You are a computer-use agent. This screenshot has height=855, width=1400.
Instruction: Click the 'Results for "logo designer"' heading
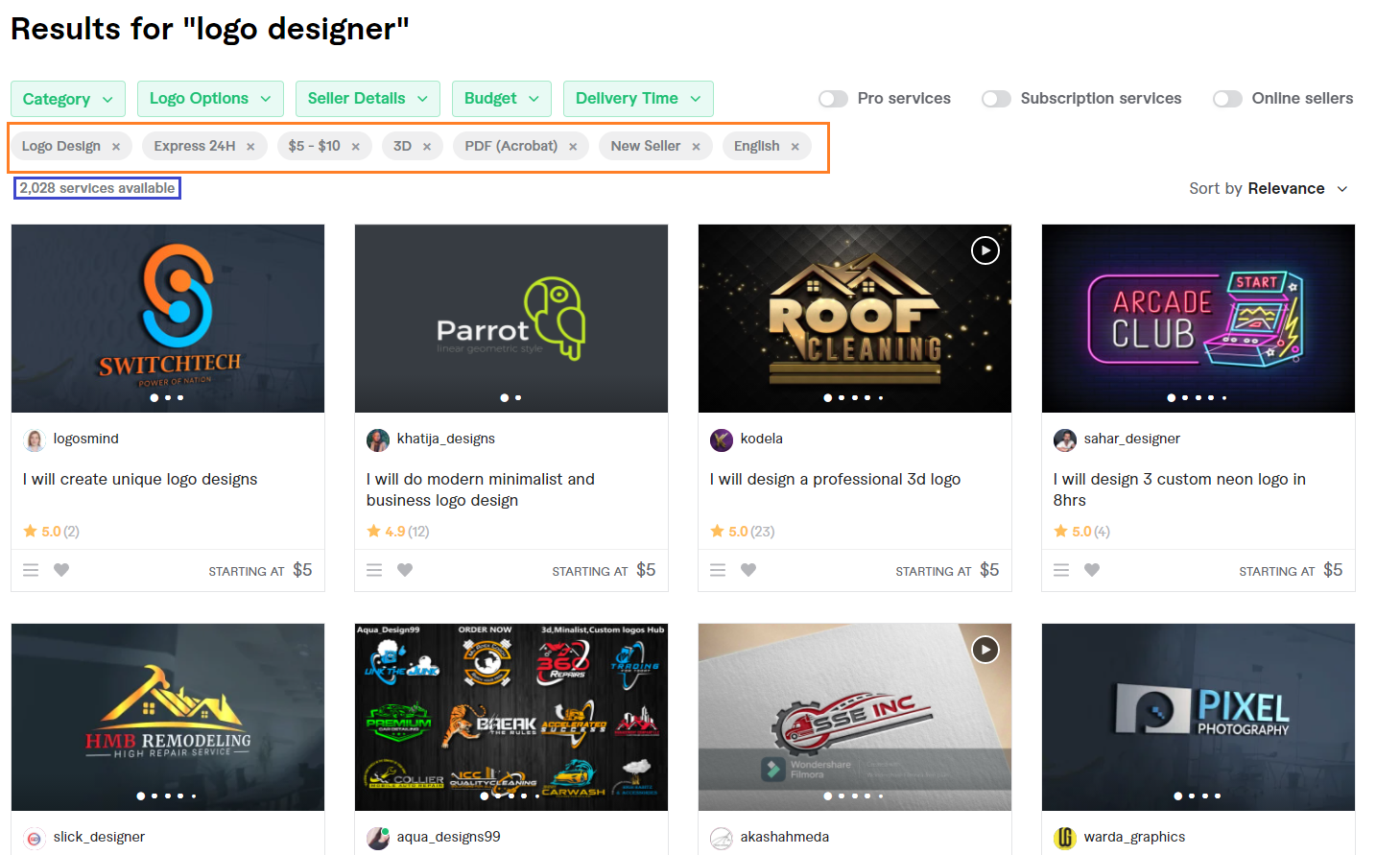210,29
